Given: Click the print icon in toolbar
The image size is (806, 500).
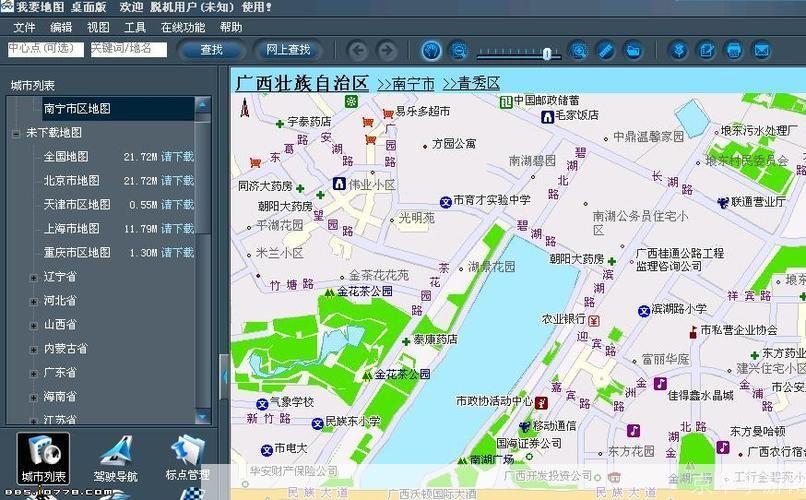Looking at the screenshot, I should click(734, 50).
